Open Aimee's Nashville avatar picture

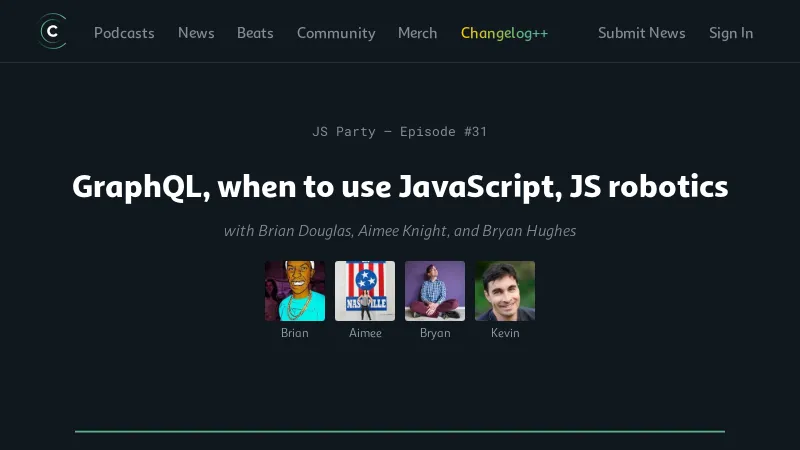tap(365, 291)
